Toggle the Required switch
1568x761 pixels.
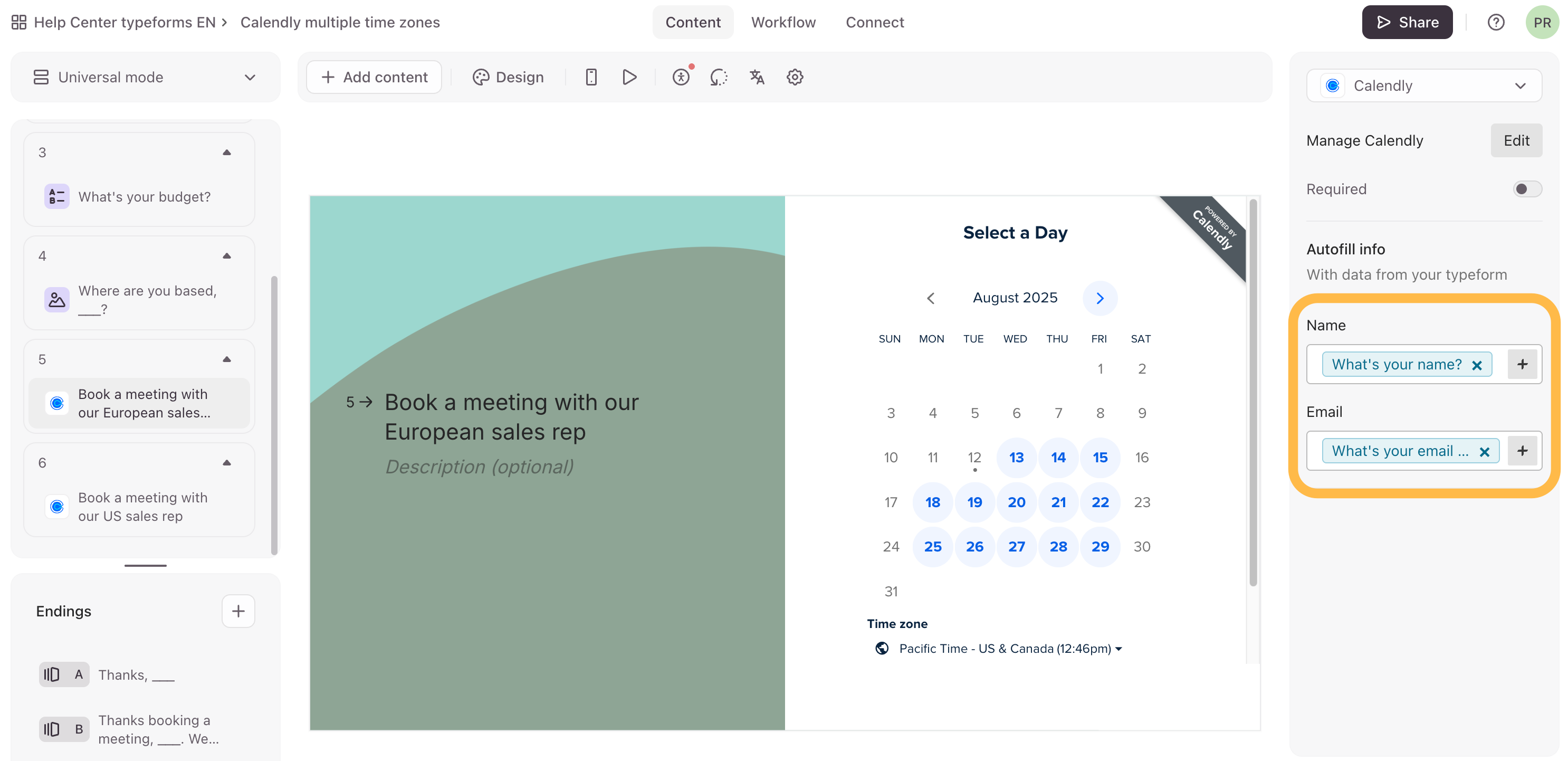(1527, 189)
